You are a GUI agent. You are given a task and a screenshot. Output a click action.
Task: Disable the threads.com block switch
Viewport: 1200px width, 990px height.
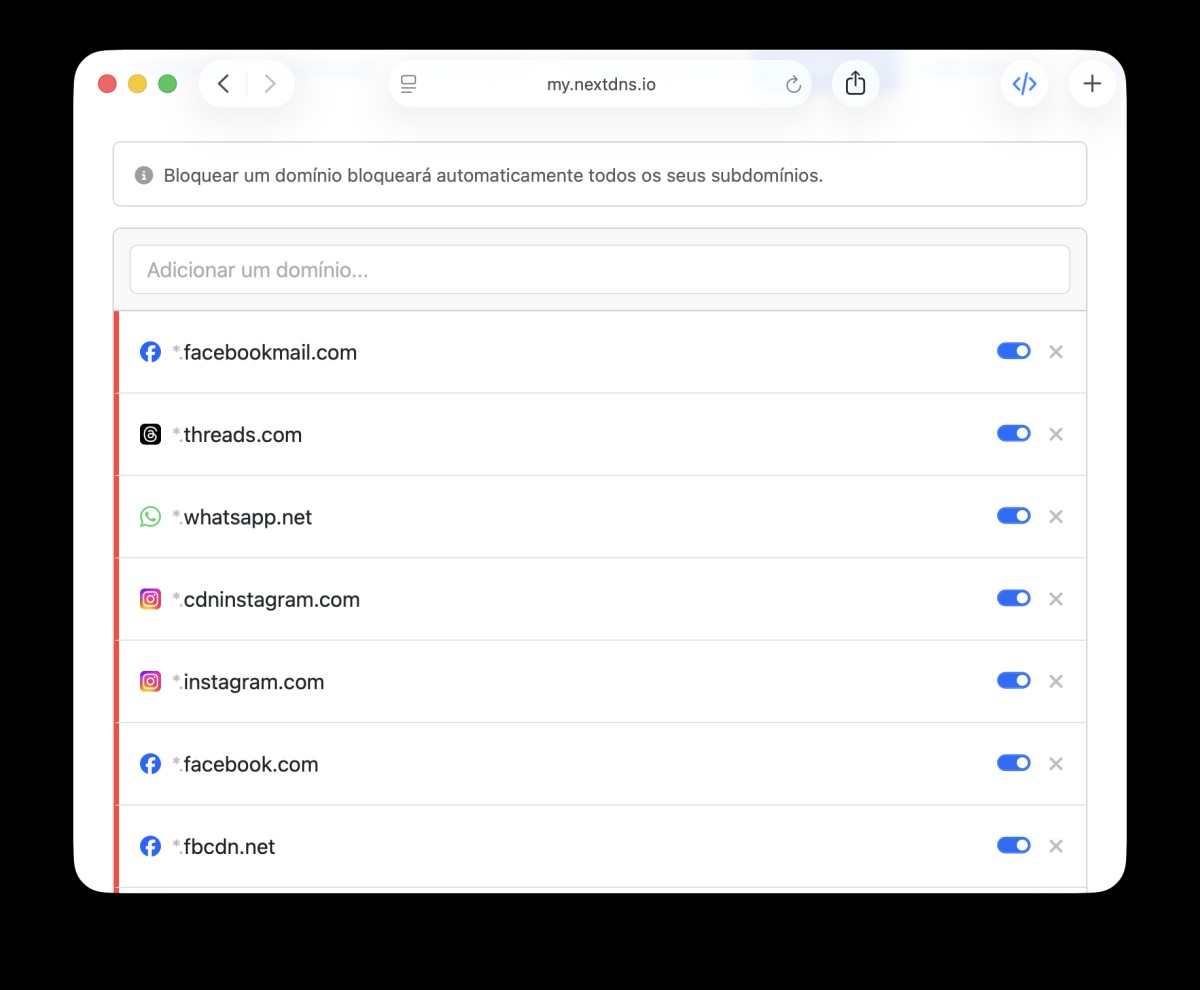1013,433
